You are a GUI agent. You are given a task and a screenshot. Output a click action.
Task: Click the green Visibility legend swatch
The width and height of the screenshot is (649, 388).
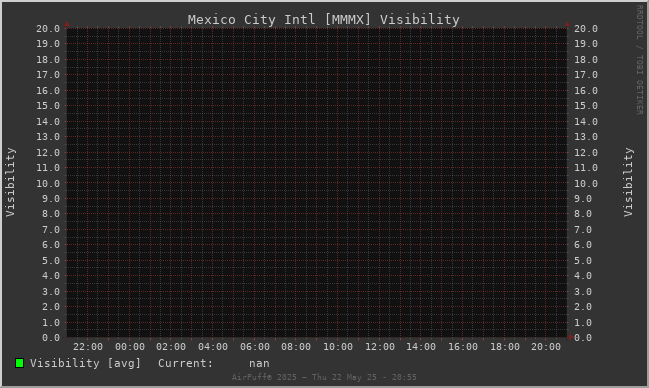[19, 363]
